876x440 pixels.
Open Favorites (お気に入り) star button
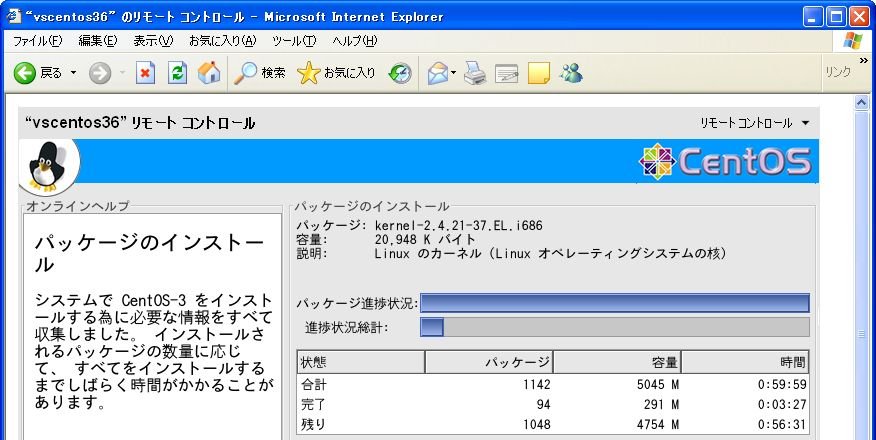[x=336, y=73]
